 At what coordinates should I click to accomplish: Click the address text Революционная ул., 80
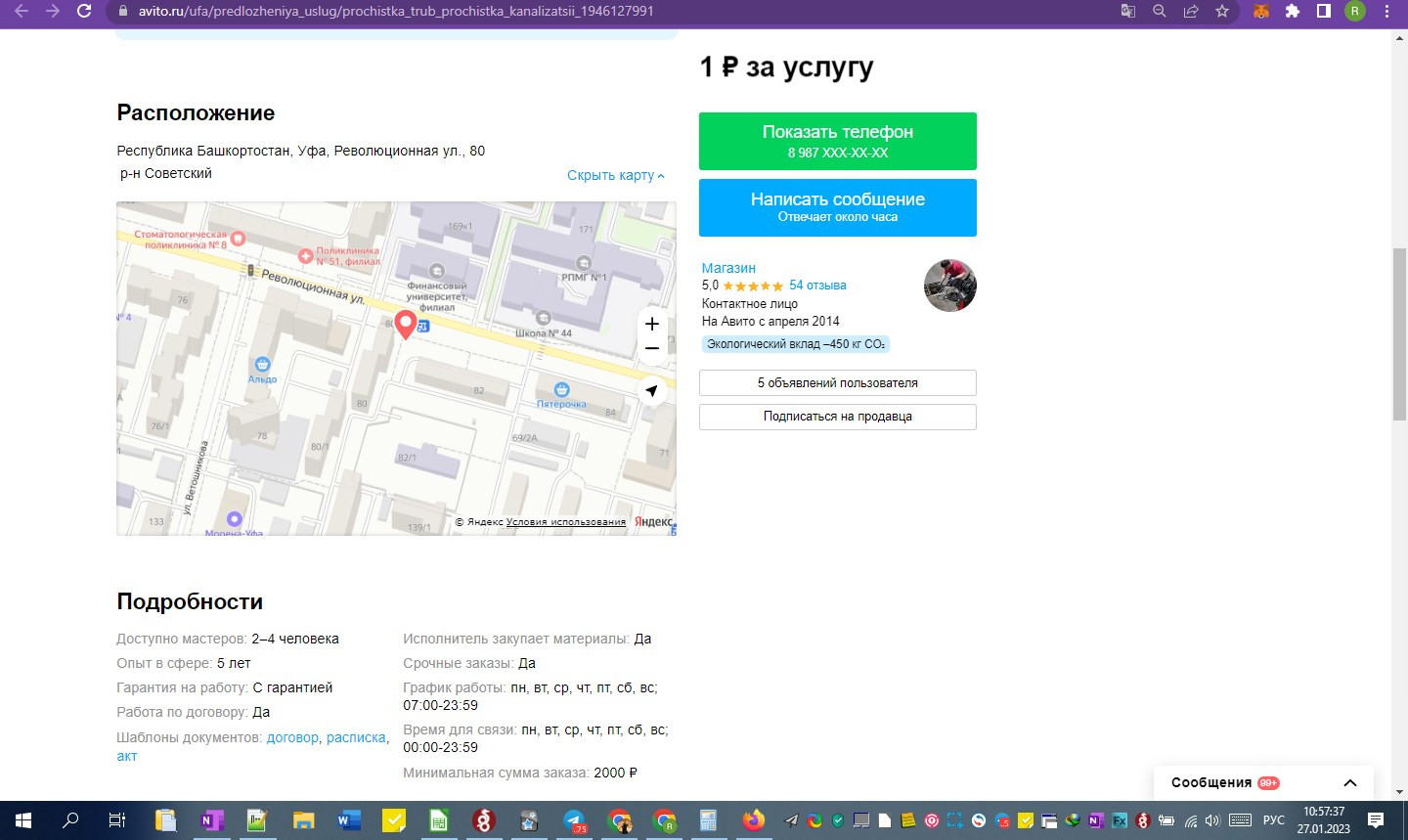coord(410,151)
